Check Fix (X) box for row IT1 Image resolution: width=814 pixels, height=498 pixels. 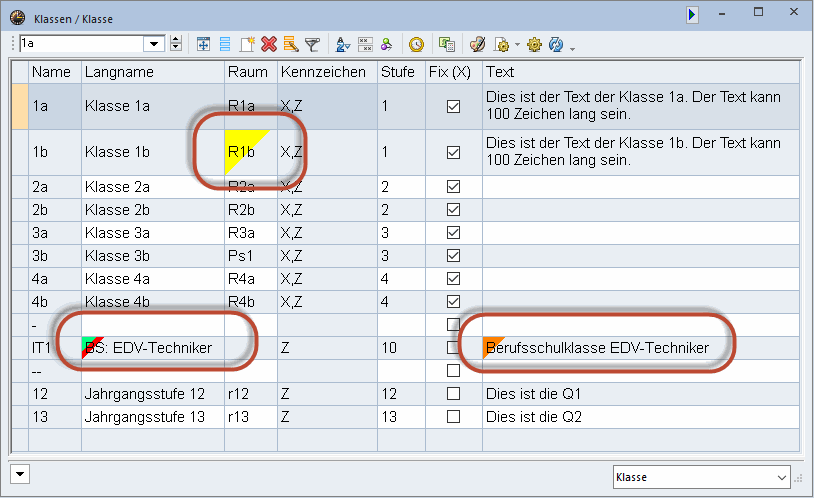pos(453,347)
